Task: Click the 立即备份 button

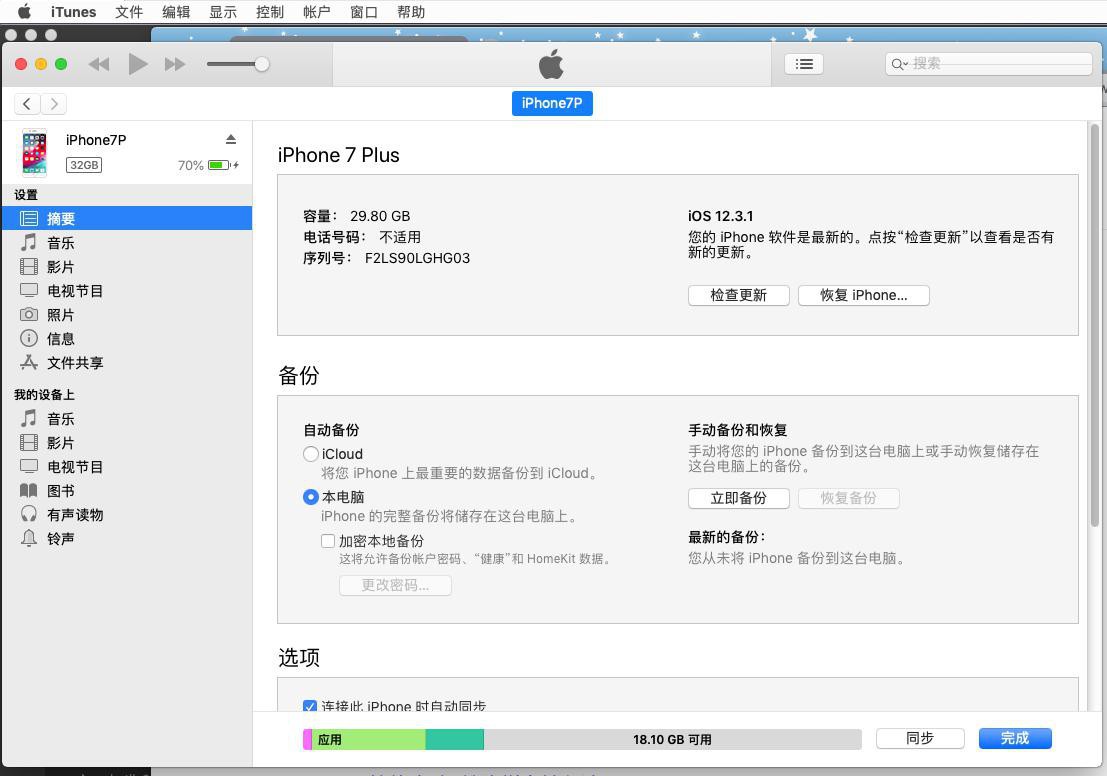Action: point(738,499)
